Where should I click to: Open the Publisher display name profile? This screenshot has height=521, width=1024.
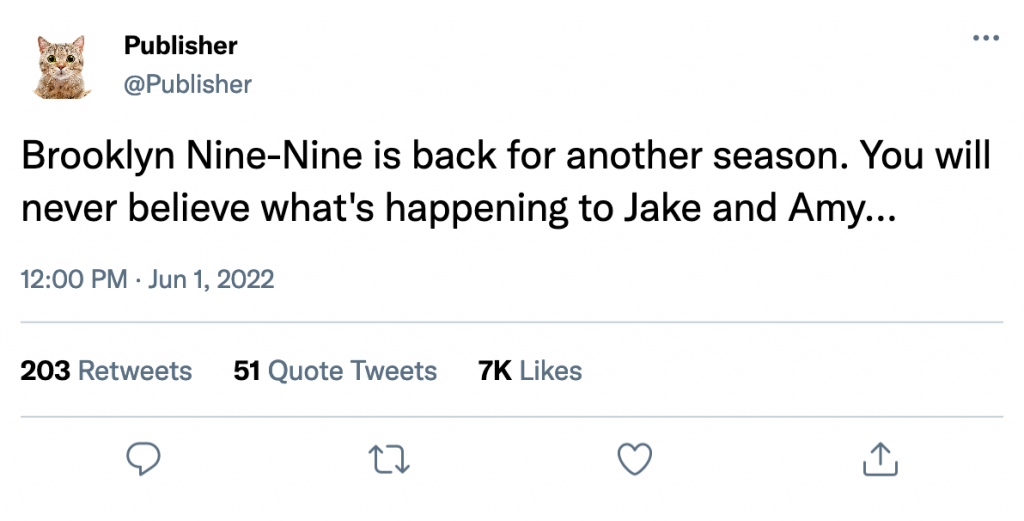tap(180, 46)
